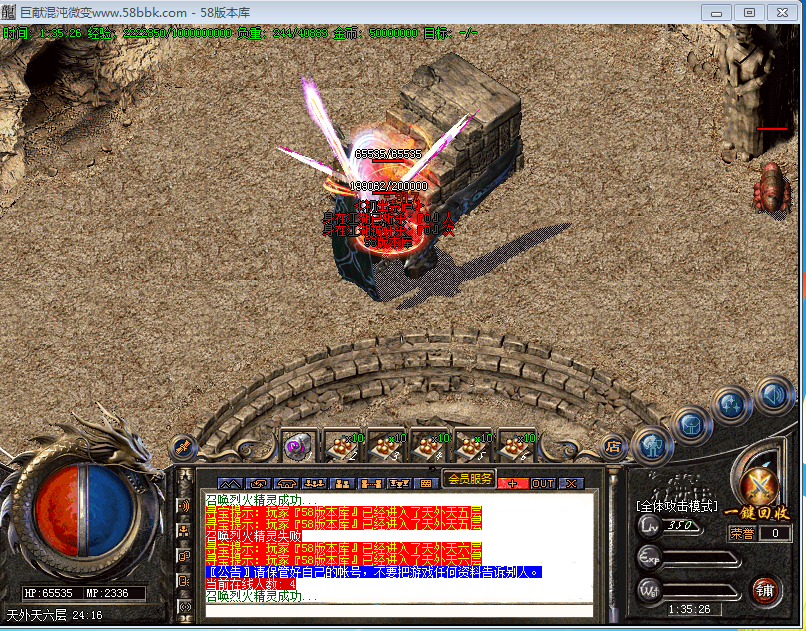Click the dragon icon in the title bar
The height and width of the screenshot is (631, 806).
[x=8, y=12]
